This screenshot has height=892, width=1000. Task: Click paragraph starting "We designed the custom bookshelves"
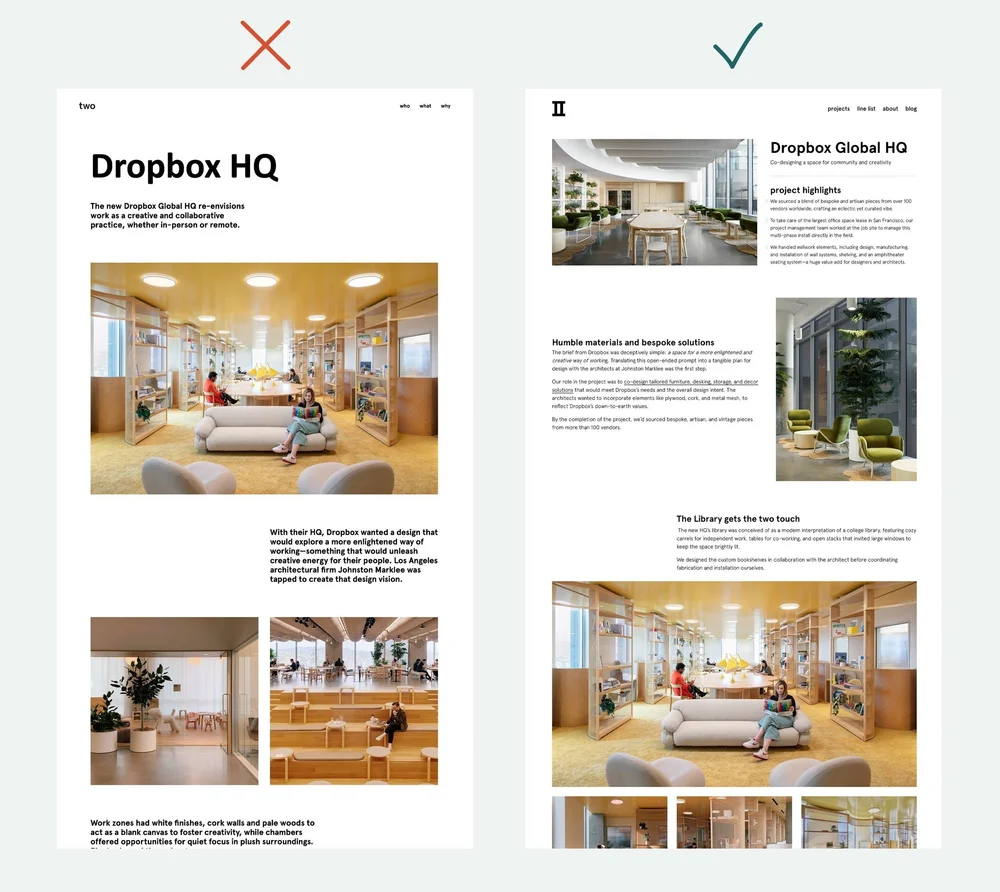coord(787,564)
